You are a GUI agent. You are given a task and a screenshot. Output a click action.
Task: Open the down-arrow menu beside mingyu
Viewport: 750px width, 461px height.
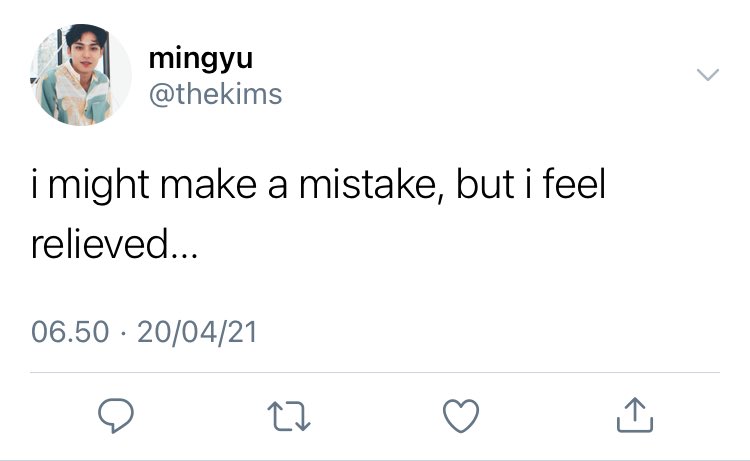point(707,76)
